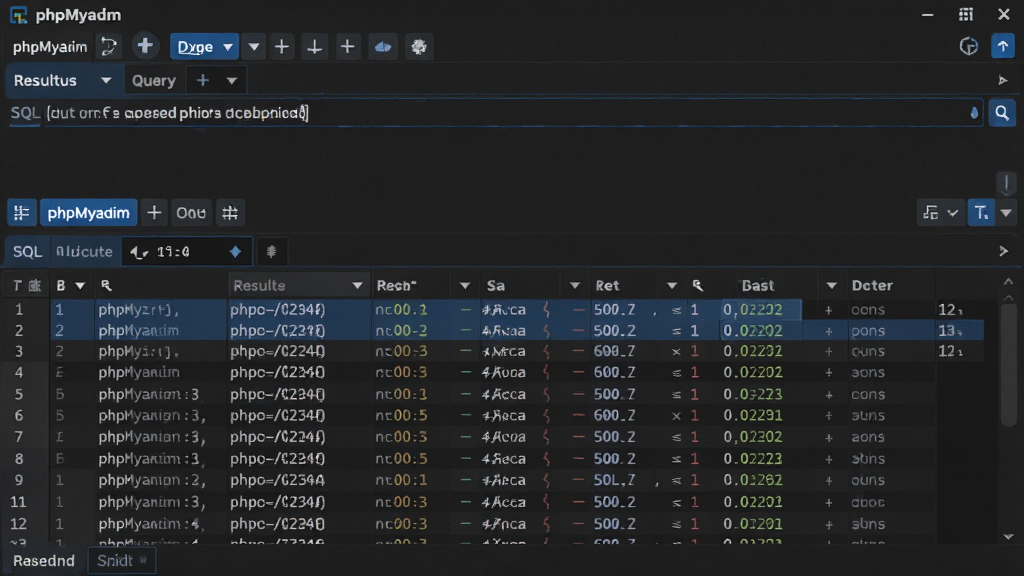Image resolution: width=1024 pixels, height=576 pixels.
Task: Click the circular icon beside the up-arrow button
Action: tap(968, 46)
